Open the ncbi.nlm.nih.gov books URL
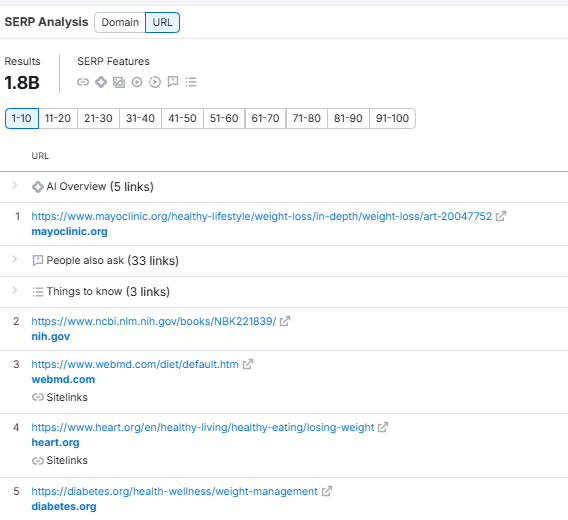The image size is (568, 520). (x=154, y=321)
